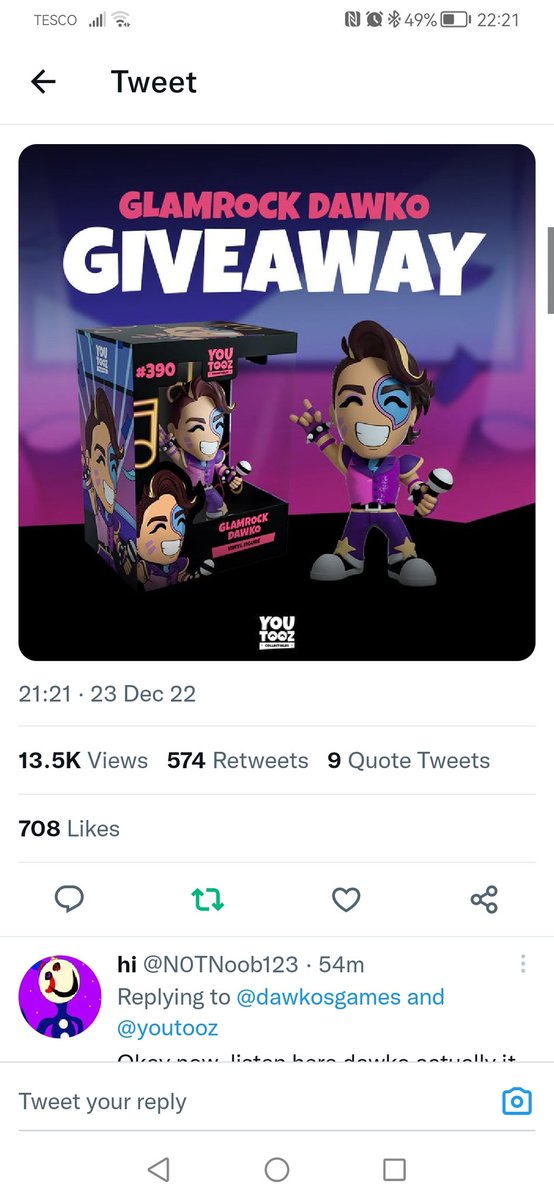Open the reply speech bubble icon
The image size is (554, 1200).
[x=68, y=900]
